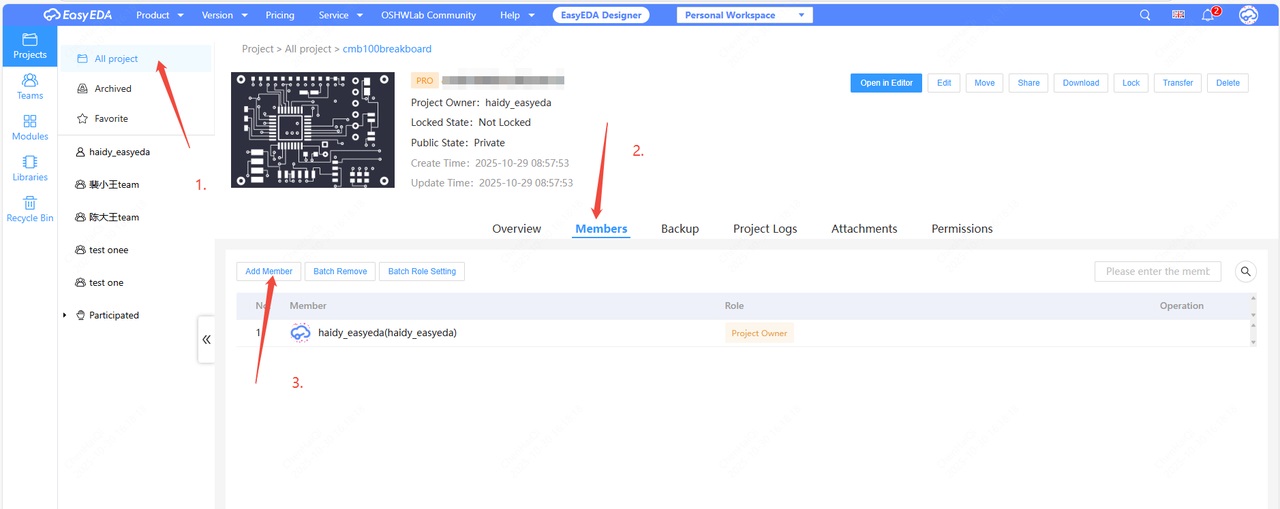Viewport: 1280px width, 509px height.
Task: Click the PCB project thumbnail
Action: click(x=311, y=130)
